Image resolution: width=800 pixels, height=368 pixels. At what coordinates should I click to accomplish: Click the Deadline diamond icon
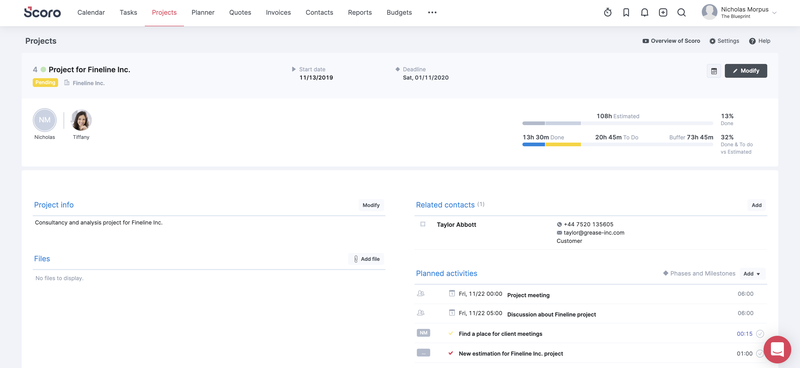pyautogui.click(x=397, y=69)
